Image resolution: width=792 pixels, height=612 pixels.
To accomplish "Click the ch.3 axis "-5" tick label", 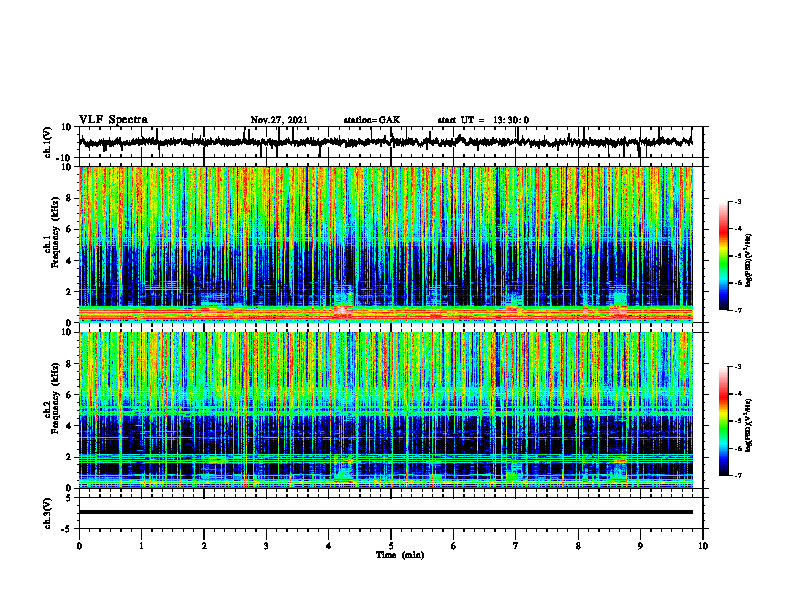I will pyautogui.click(x=68, y=529).
